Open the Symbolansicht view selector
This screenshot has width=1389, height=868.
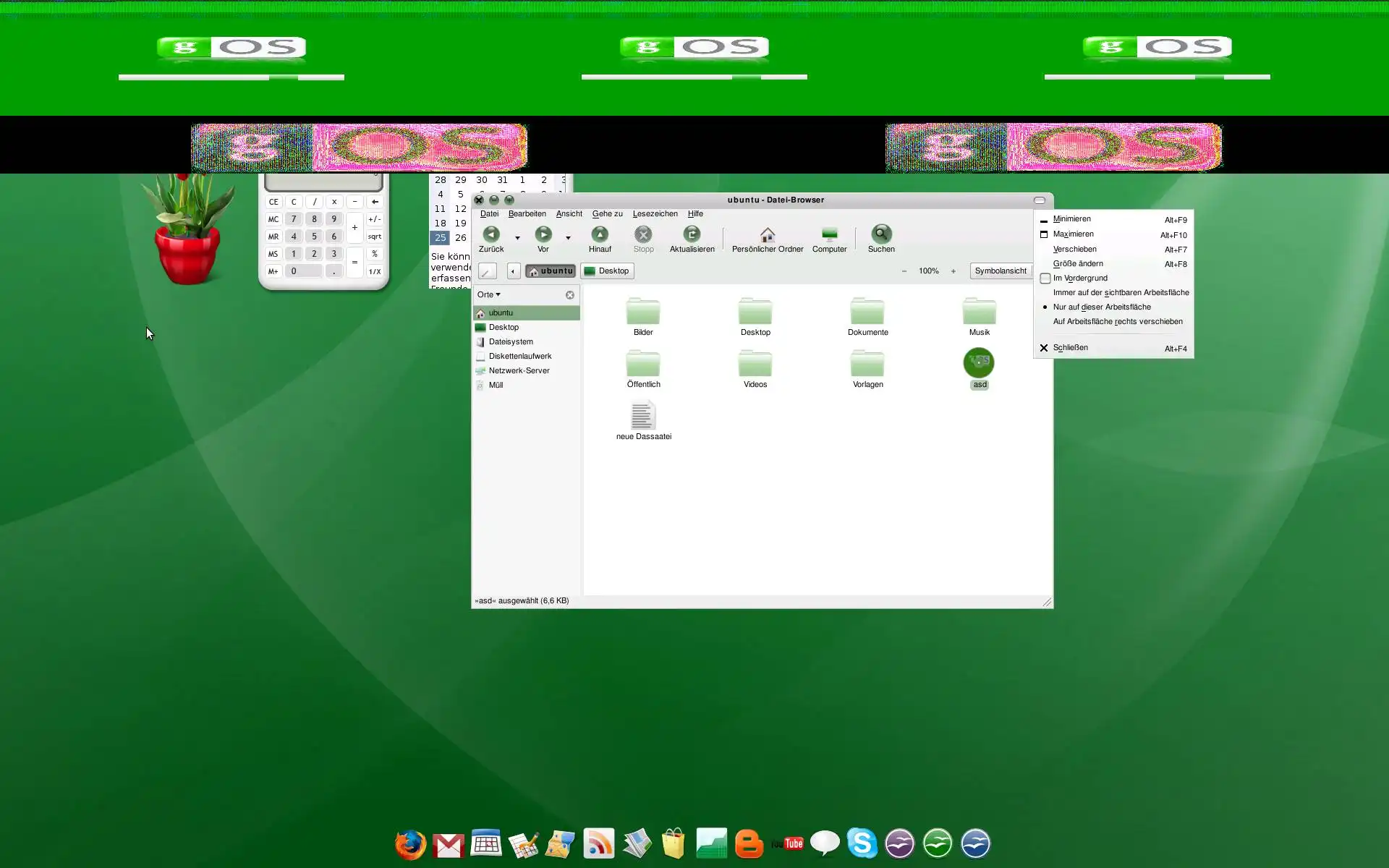pos(1001,271)
